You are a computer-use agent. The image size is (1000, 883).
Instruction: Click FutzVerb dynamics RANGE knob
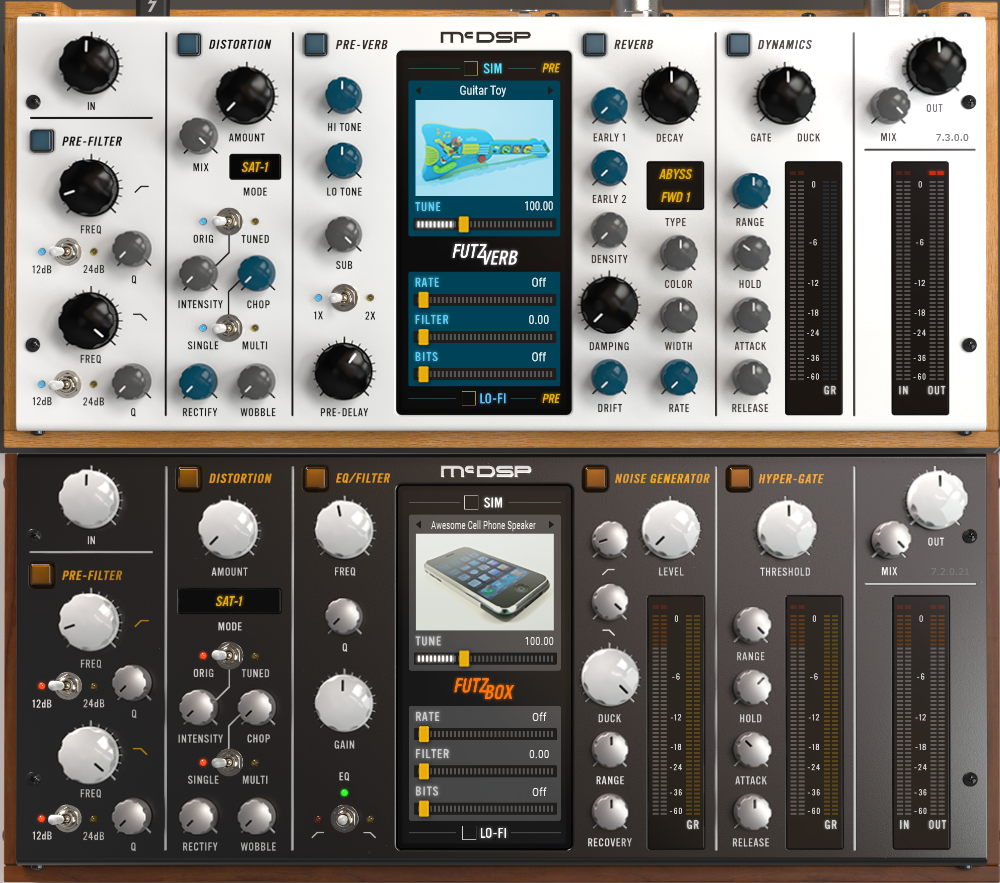tap(751, 191)
